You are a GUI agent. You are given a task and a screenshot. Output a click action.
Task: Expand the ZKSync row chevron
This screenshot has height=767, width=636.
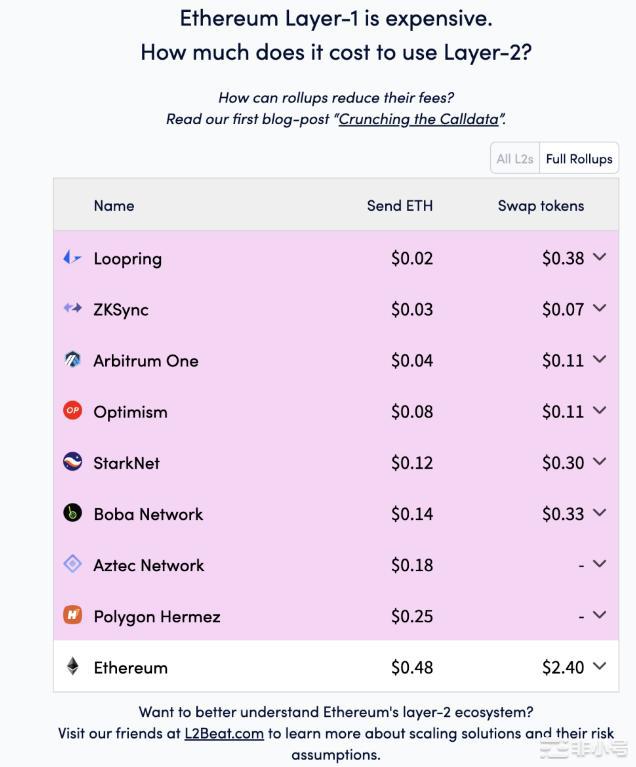click(600, 308)
